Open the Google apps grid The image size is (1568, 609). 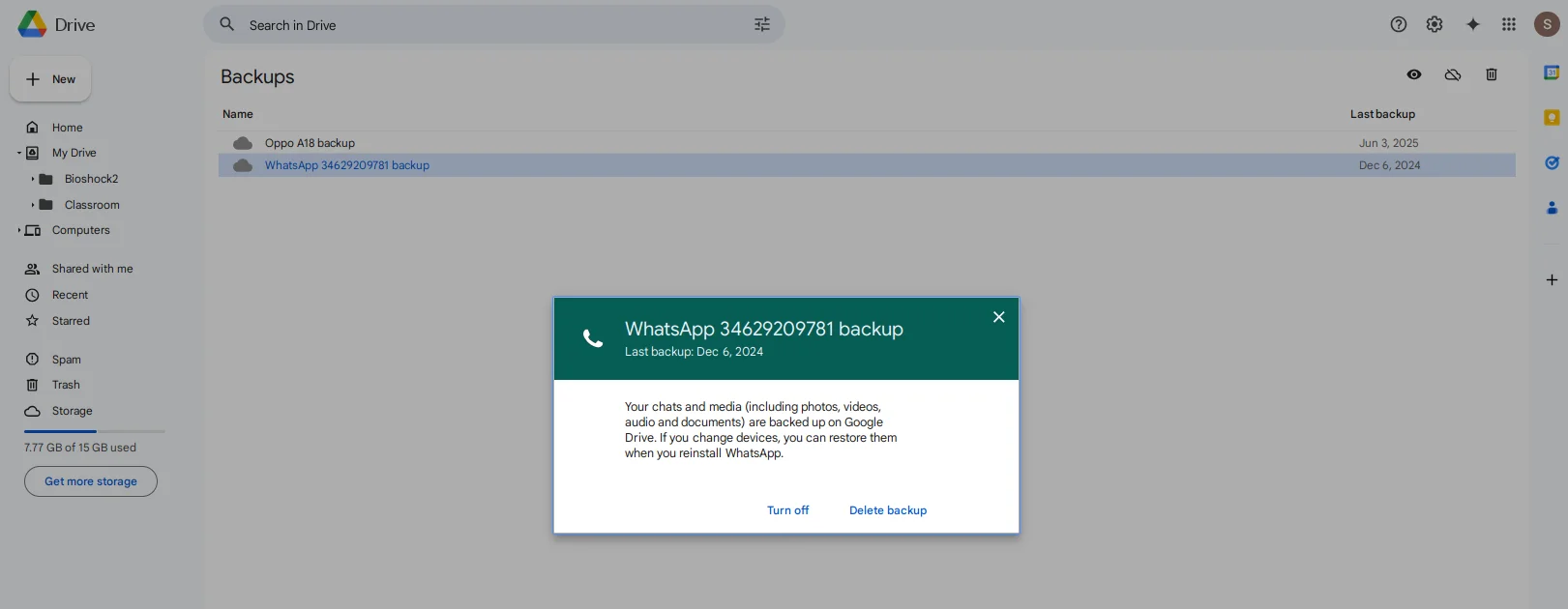pos(1509,25)
